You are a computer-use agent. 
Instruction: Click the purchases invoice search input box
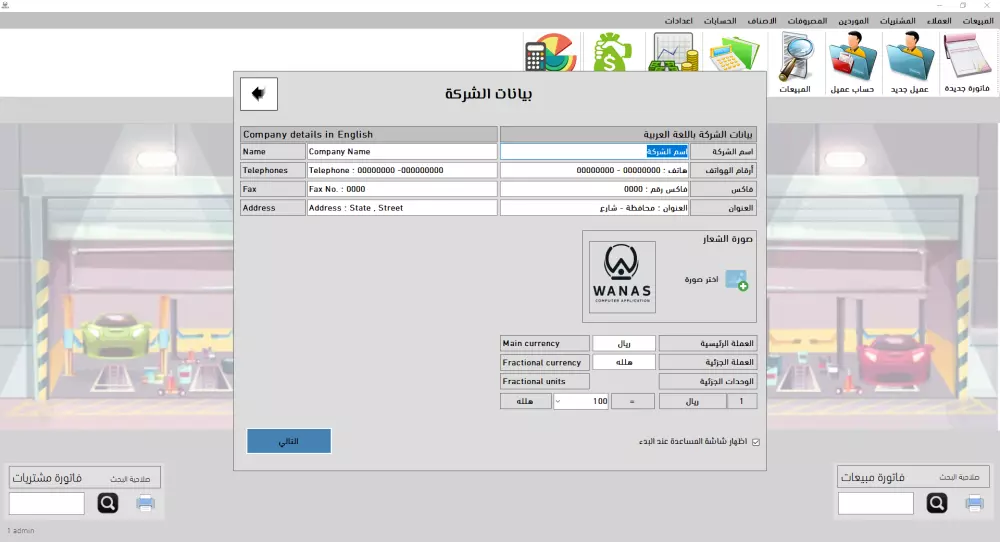click(x=47, y=503)
